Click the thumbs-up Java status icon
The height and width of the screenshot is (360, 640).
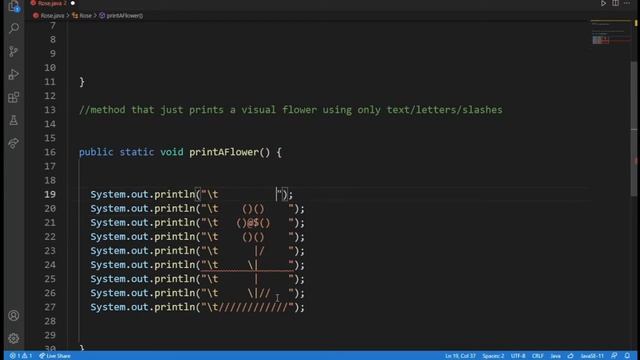pyautogui.click(x=571, y=356)
